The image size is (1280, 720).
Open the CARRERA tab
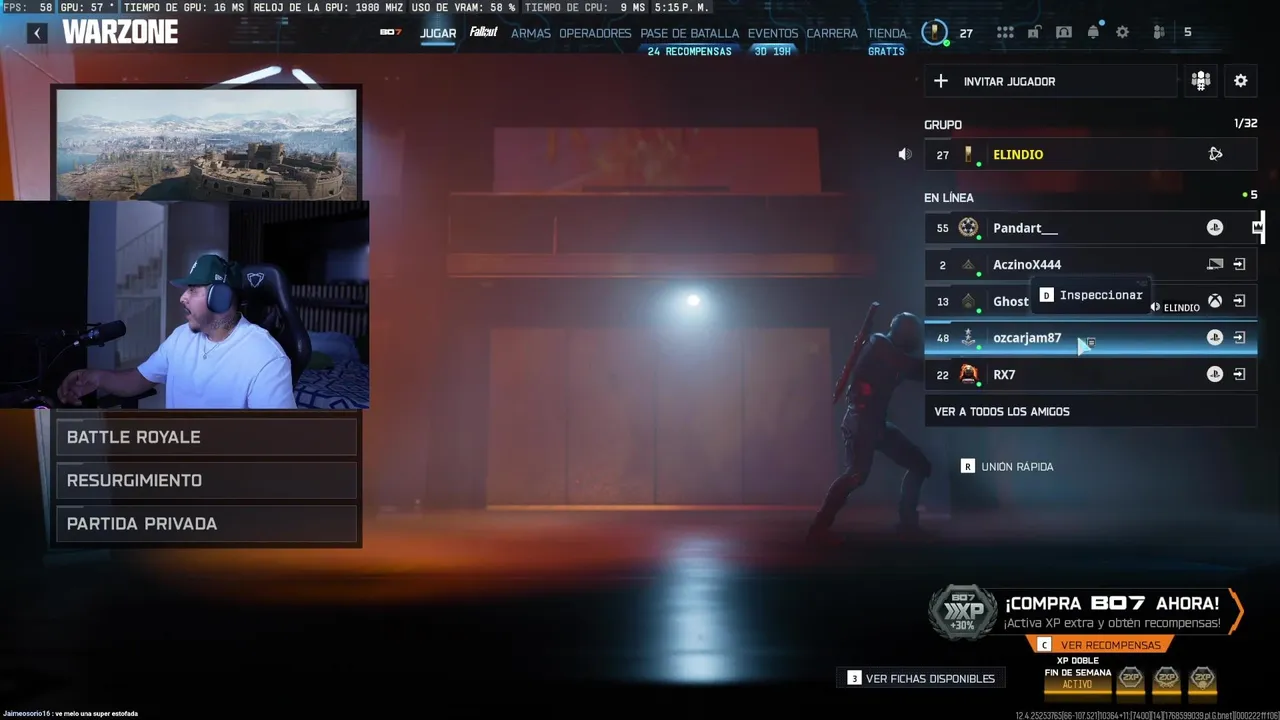tap(832, 33)
